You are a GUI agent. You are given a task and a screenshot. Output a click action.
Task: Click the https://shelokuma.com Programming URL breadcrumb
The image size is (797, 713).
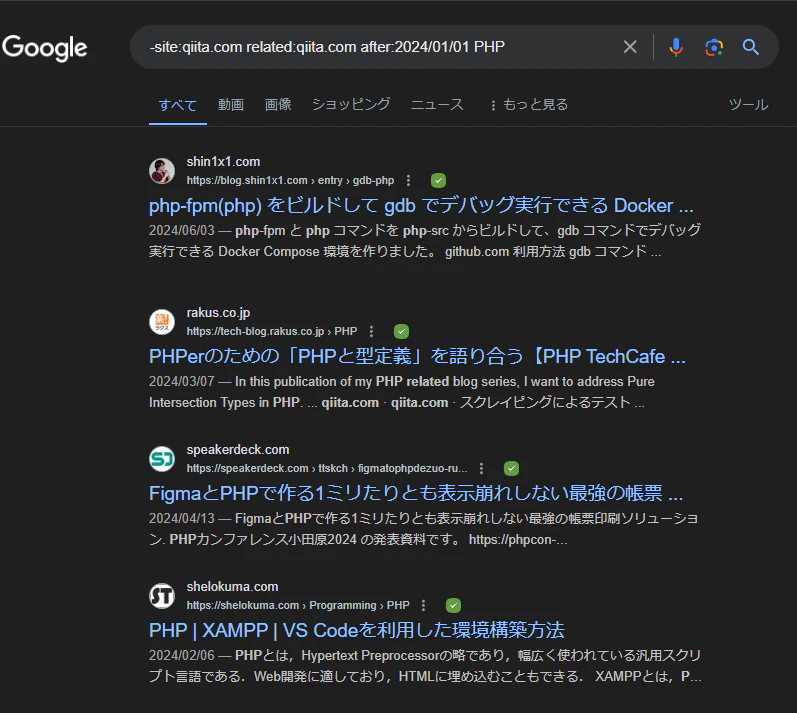tap(298, 605)
